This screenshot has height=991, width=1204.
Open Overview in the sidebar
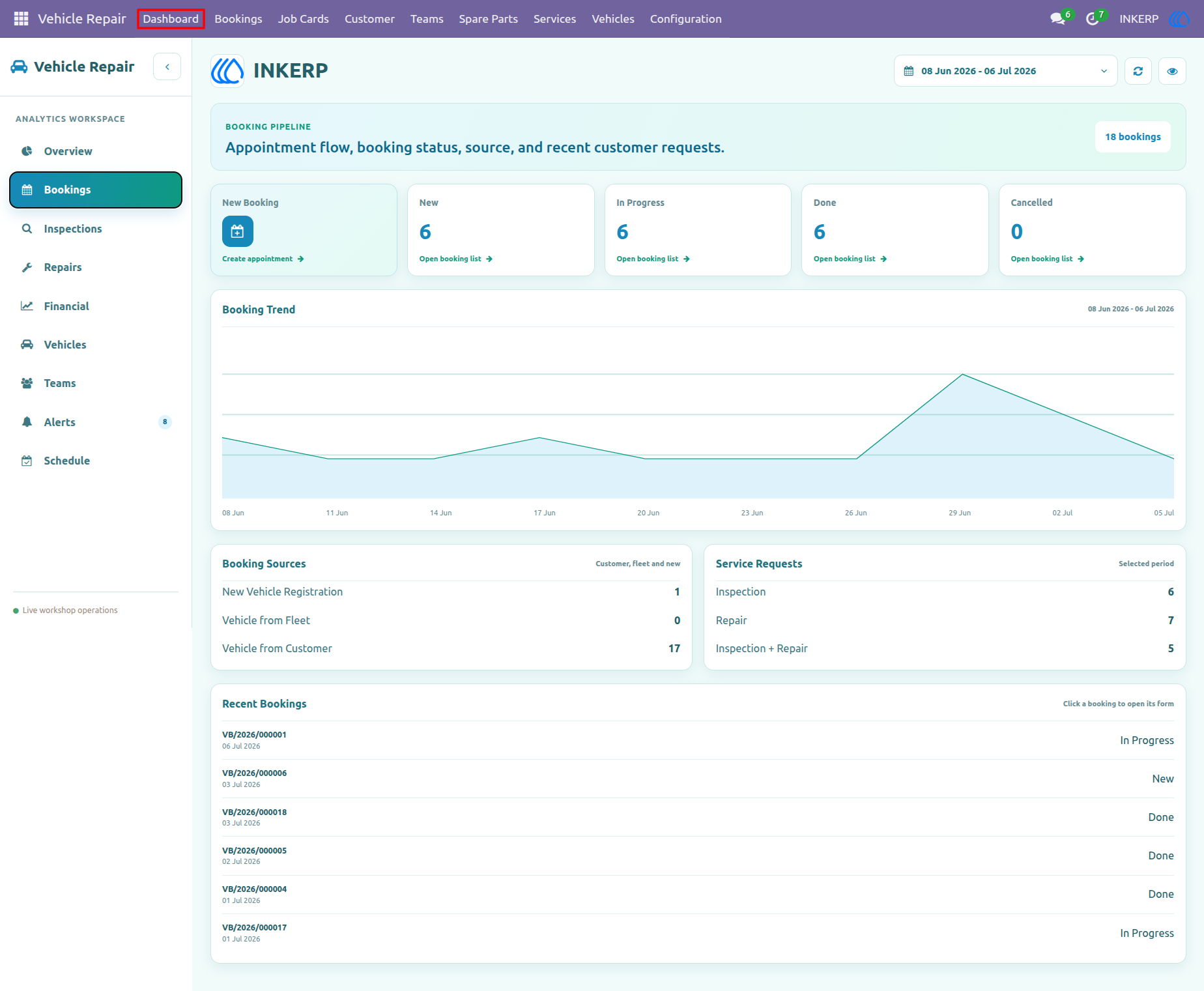(x=96, y=151)
